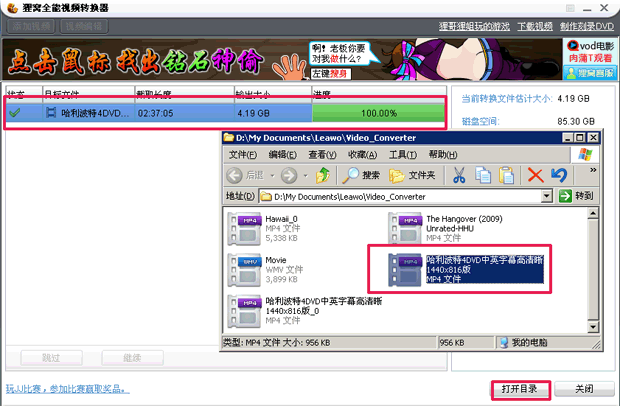Click the Explorer scrollbar down arrow
The image size is (620, 406).
pyautogui.click(x=593, y=327)
